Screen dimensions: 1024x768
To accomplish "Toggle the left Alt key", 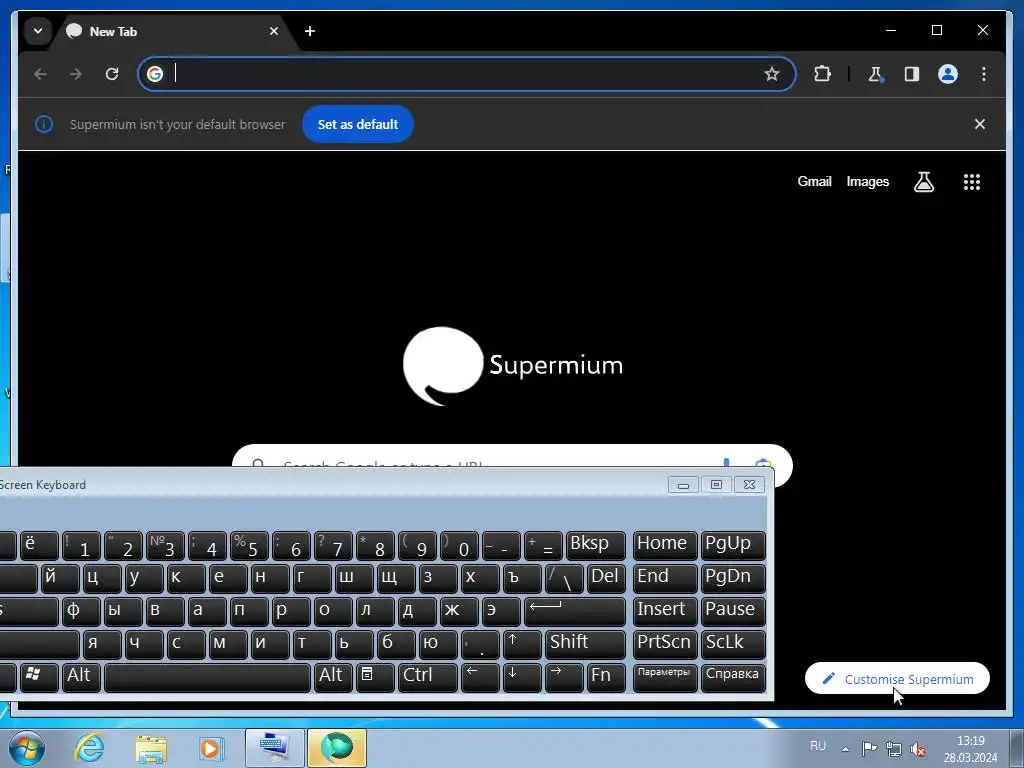I will click(82, 677).
